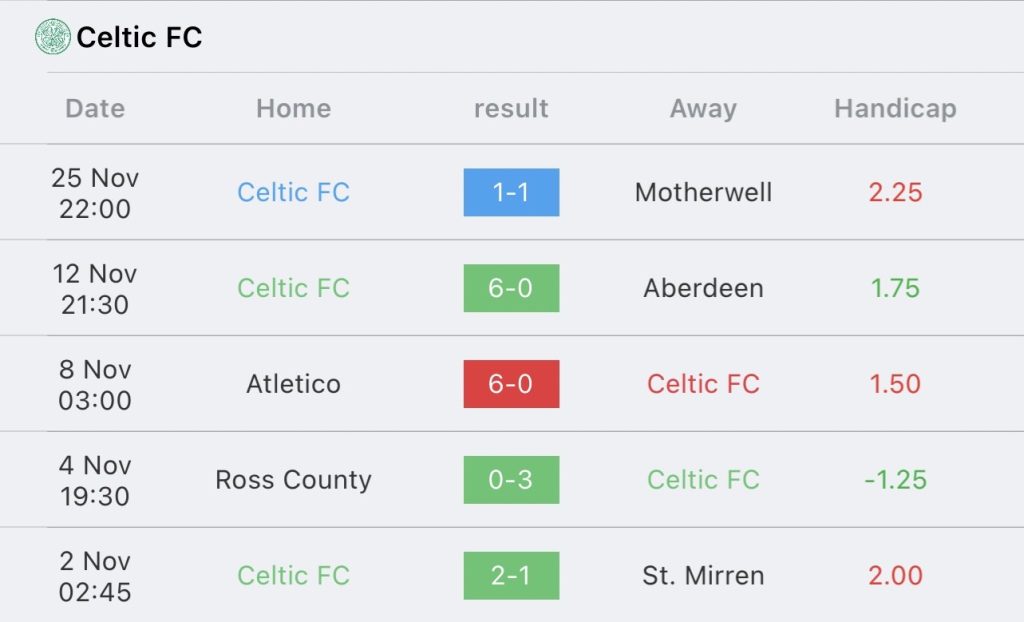The image size is (1024, 622).
Task: Open the Motherwell team link
Action: point(703,192)
